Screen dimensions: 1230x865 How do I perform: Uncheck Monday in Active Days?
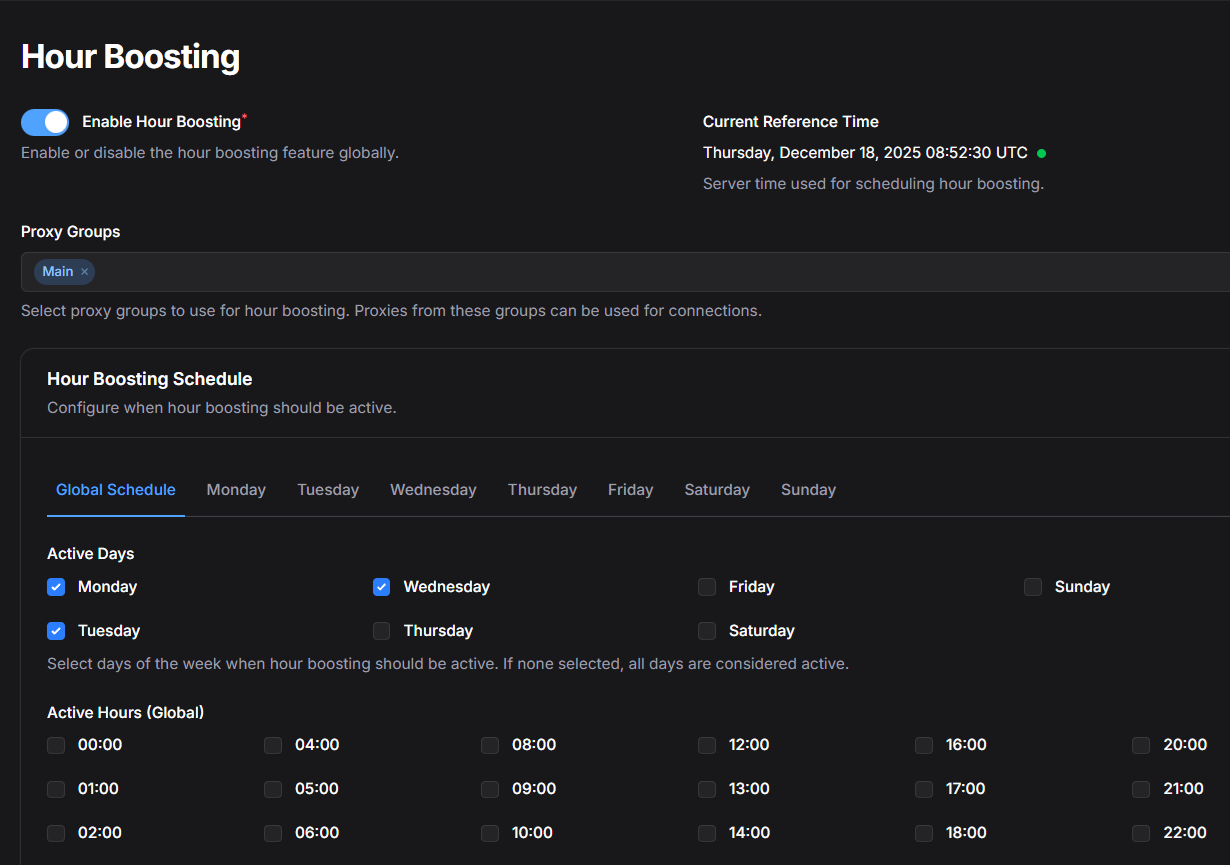click(56, 587)
